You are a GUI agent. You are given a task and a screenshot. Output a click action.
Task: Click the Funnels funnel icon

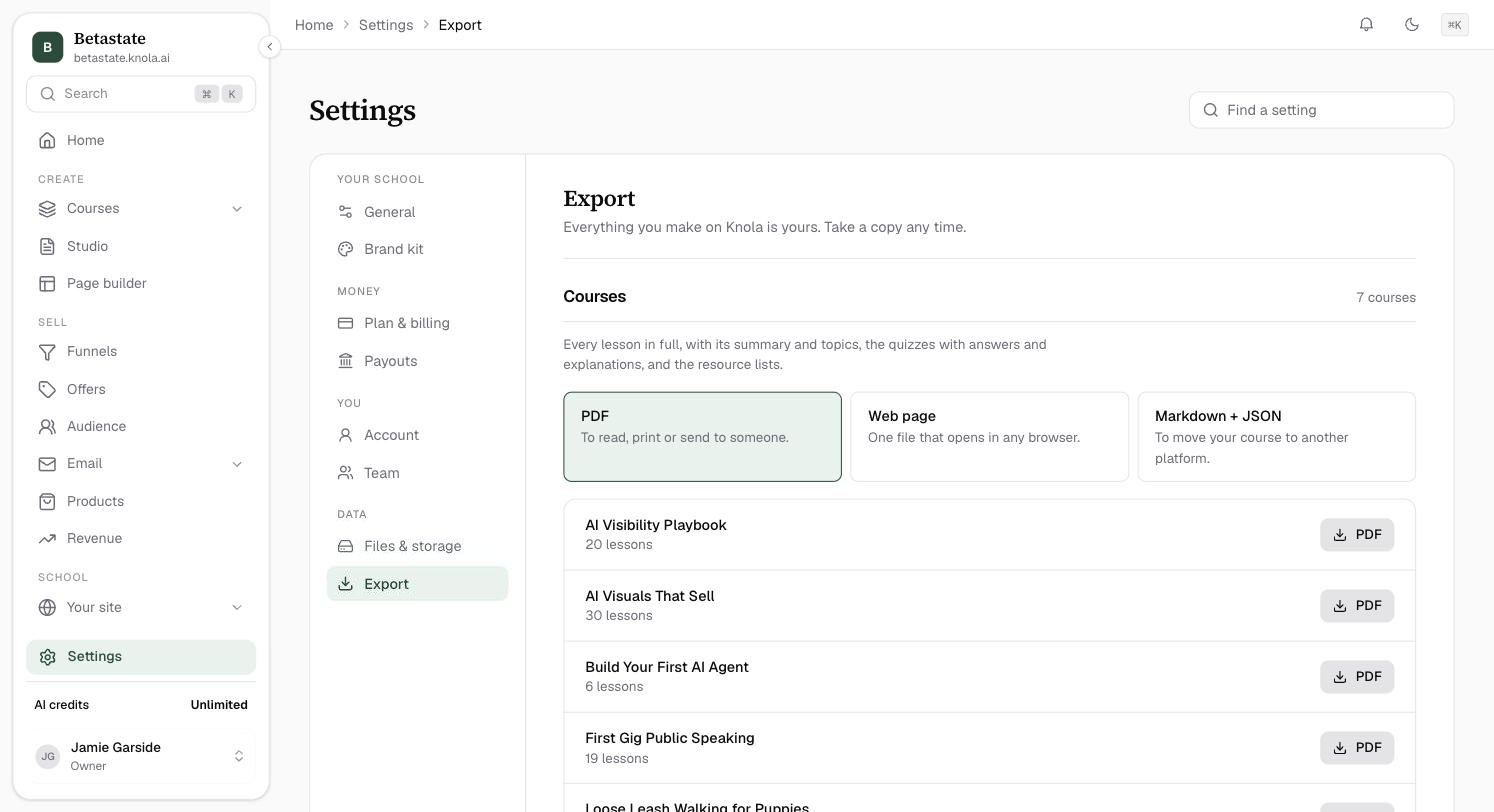(47, 351)
